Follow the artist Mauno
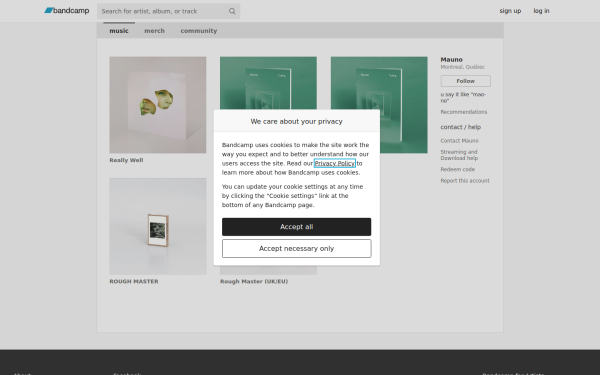600x375 pixels. [x=465, y=81]
